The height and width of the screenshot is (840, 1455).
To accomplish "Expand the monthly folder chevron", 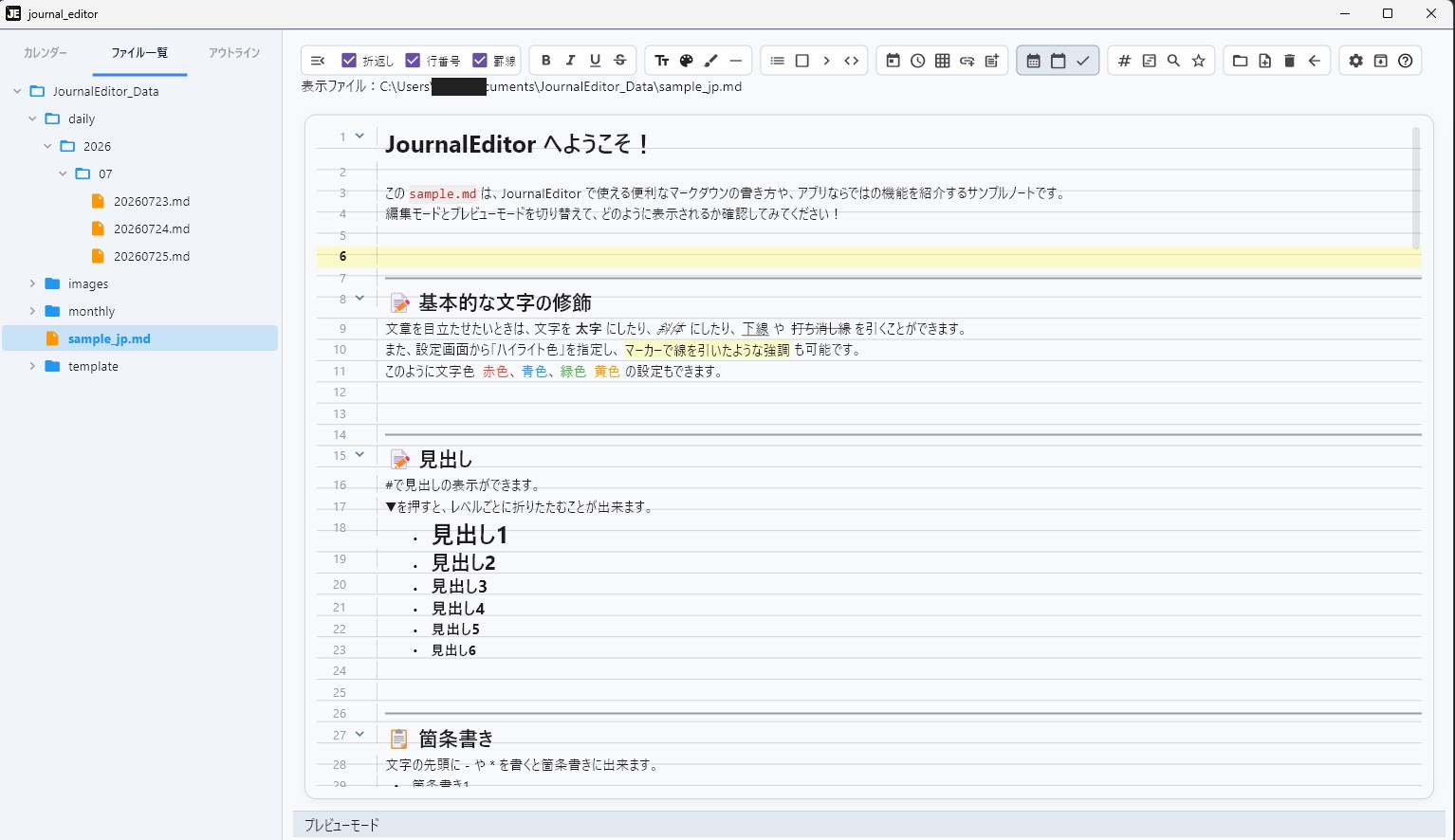I will tap(32, 312).
